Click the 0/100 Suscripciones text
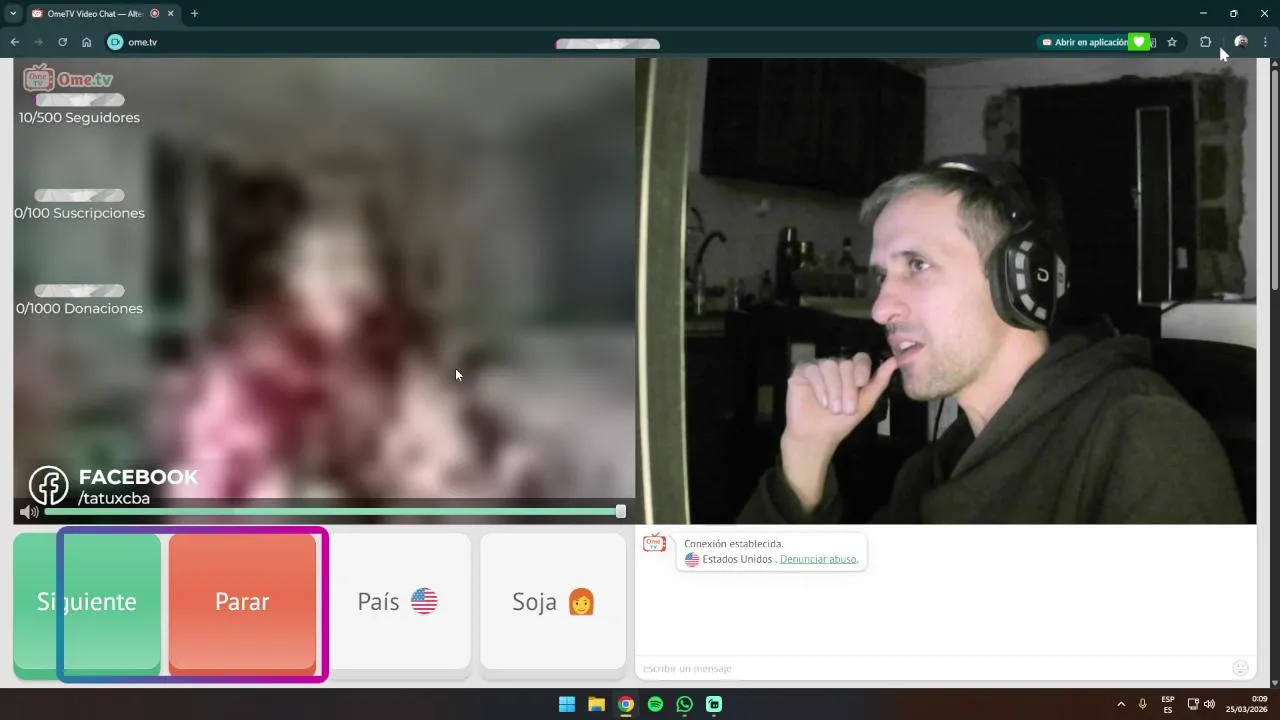The width and height of the screenshot is (1280, 720). pos(79,213)
